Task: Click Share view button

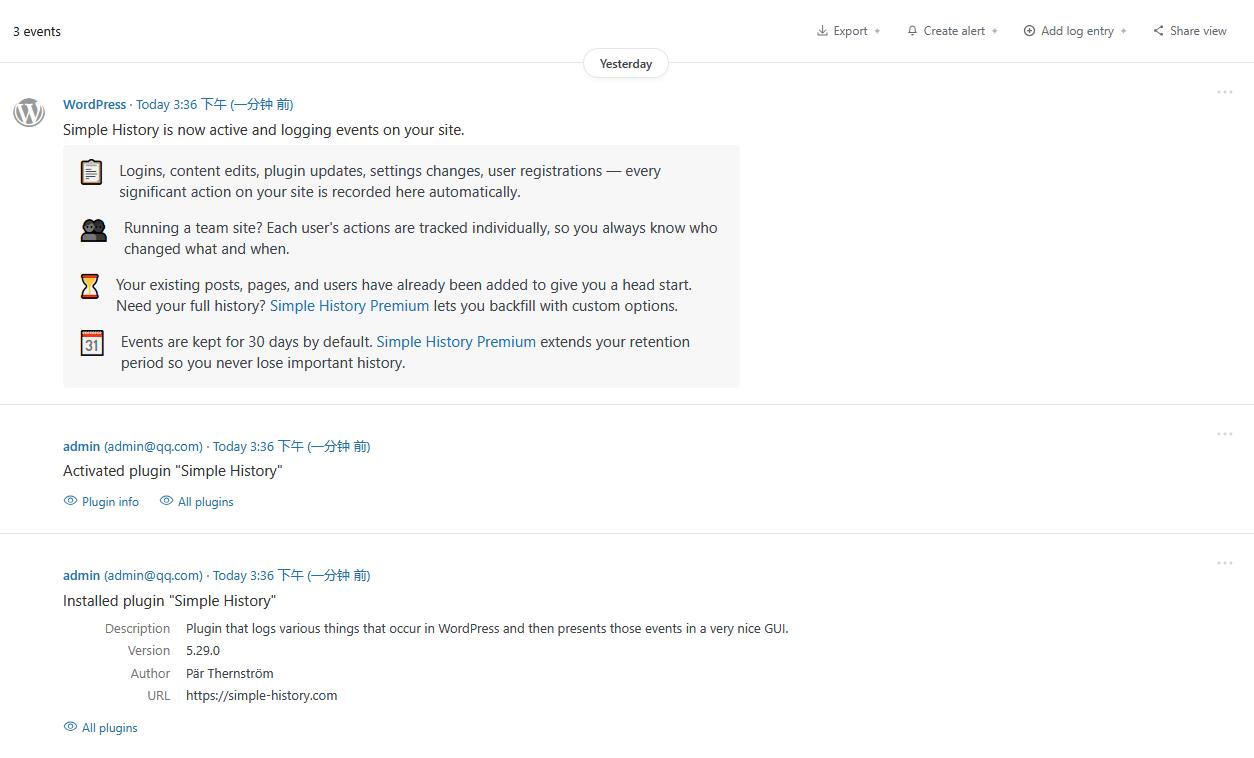Action: click(1190, 31)
